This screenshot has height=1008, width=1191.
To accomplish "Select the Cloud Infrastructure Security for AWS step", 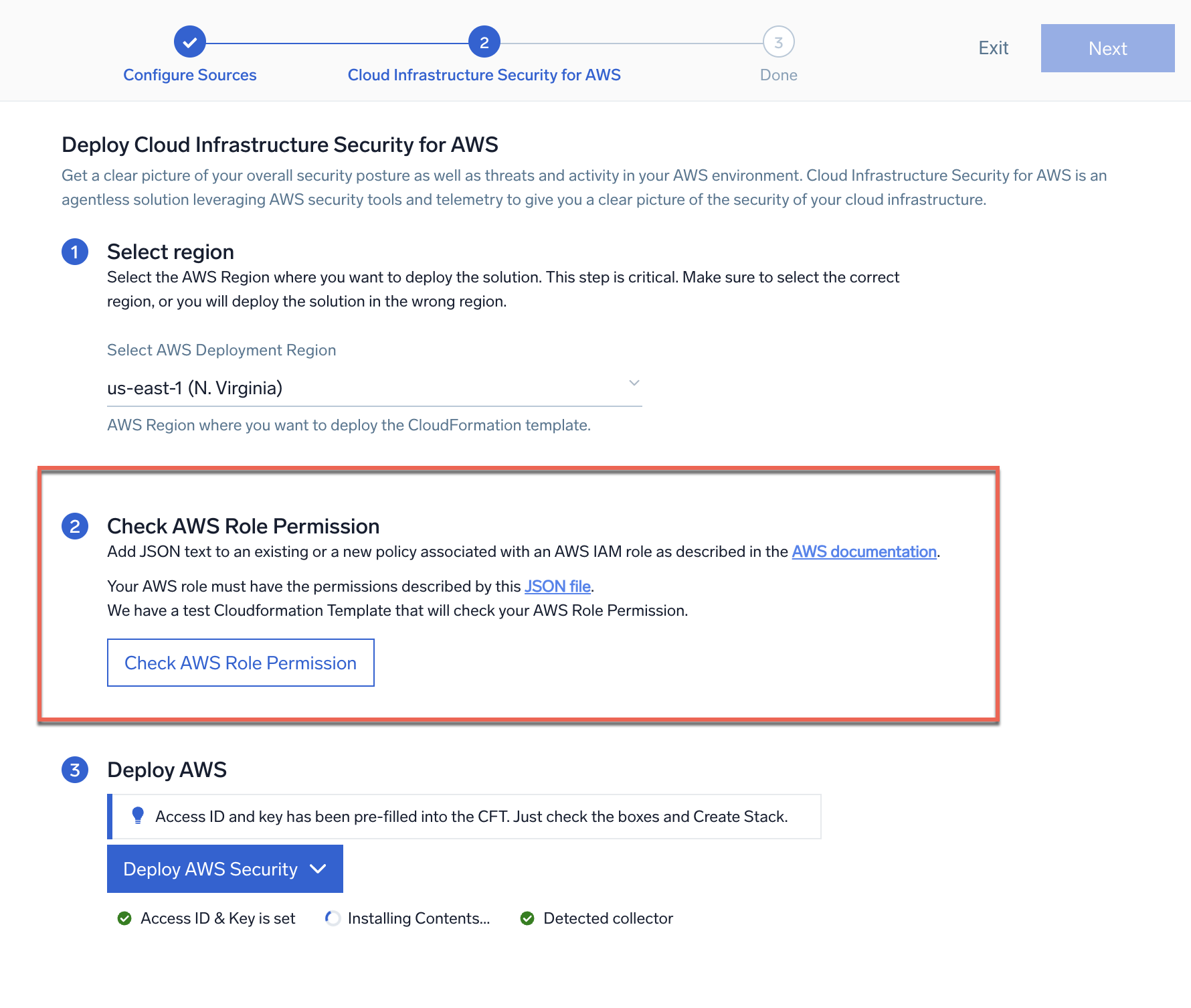I will (483, 74).
